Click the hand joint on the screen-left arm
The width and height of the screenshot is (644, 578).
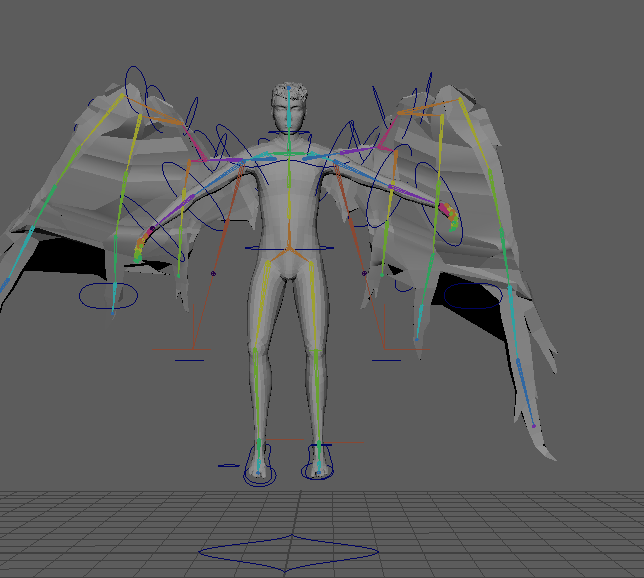point(139,243)
